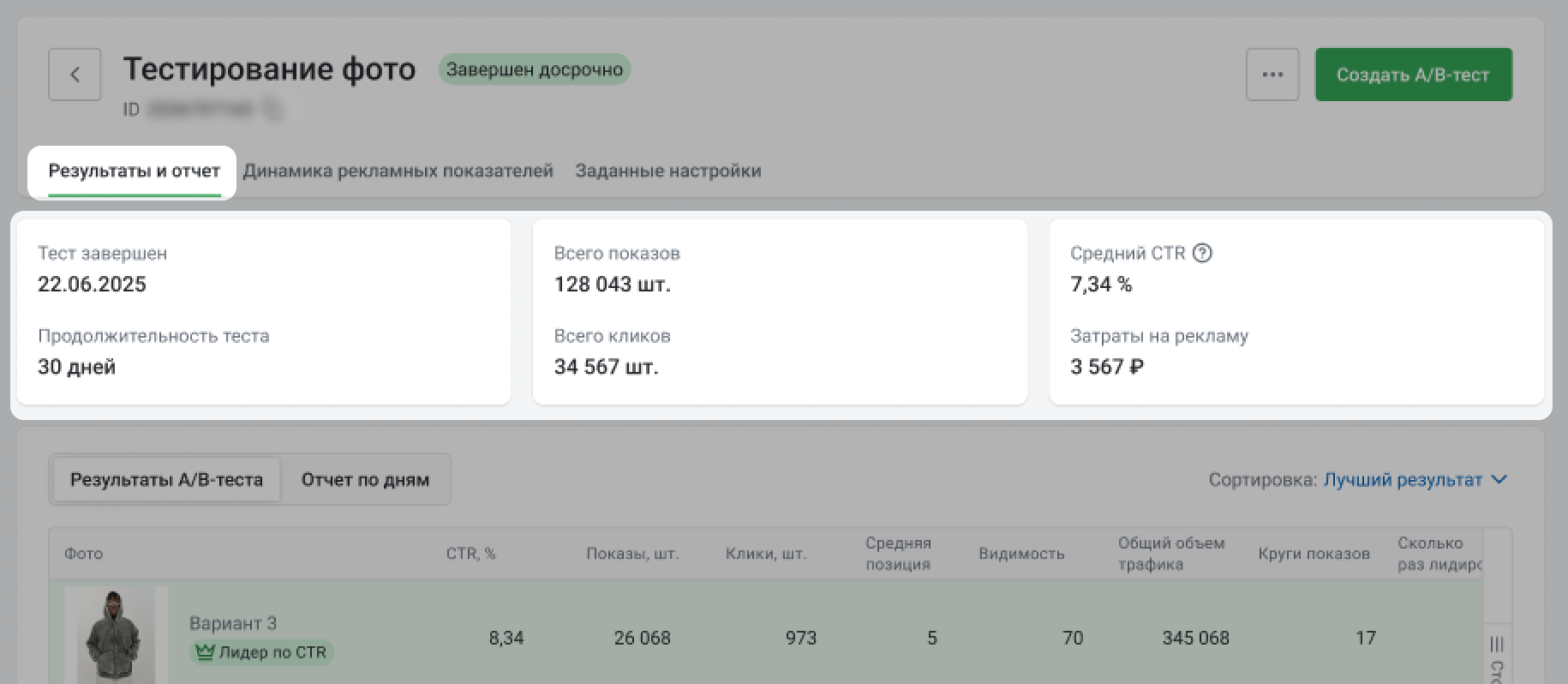Viewport: 1568px width, 684px height.
Task: Select the Результаты A/B-теста segment
Action: 166,480
